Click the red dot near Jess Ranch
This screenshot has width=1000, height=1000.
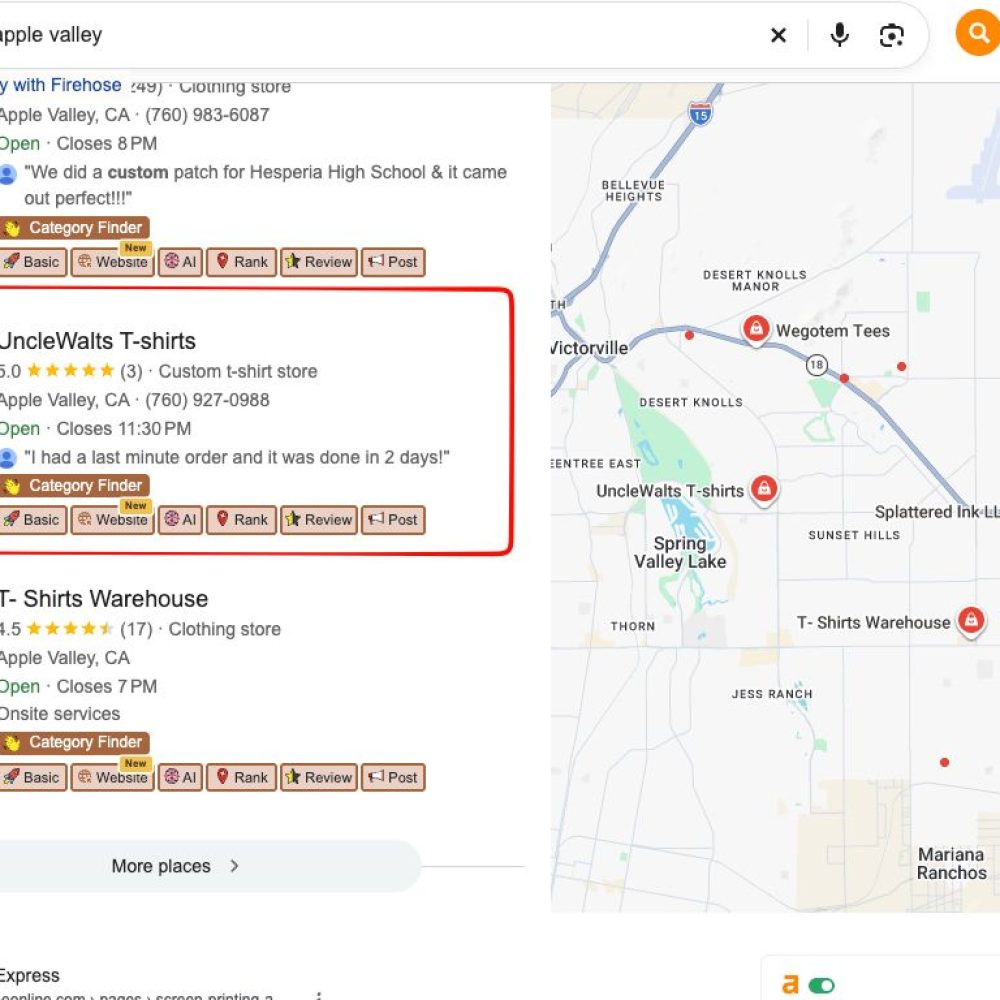[945, 762]
